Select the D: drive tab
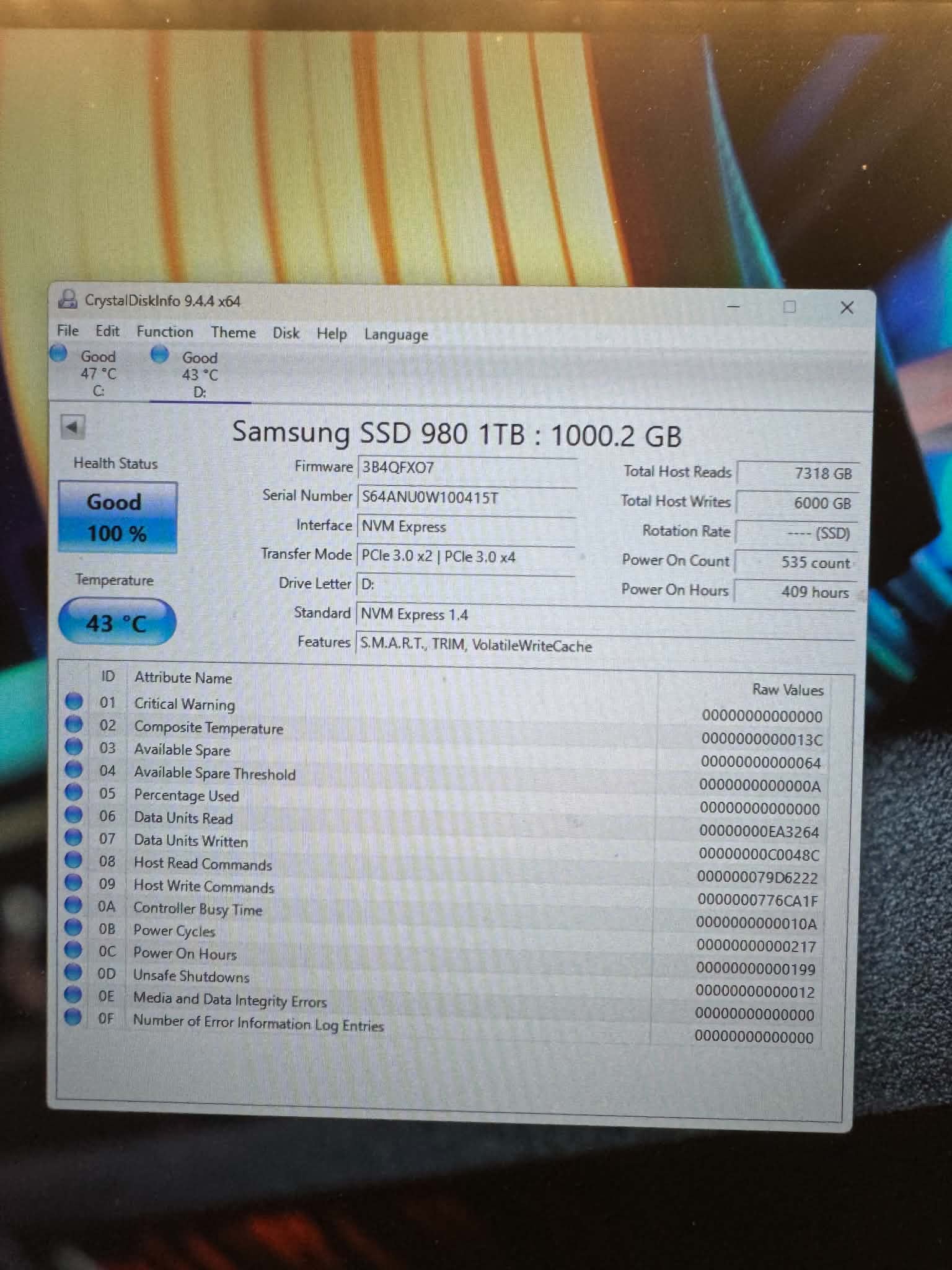This screenshot has height=1270, width=952. [200, 375]
